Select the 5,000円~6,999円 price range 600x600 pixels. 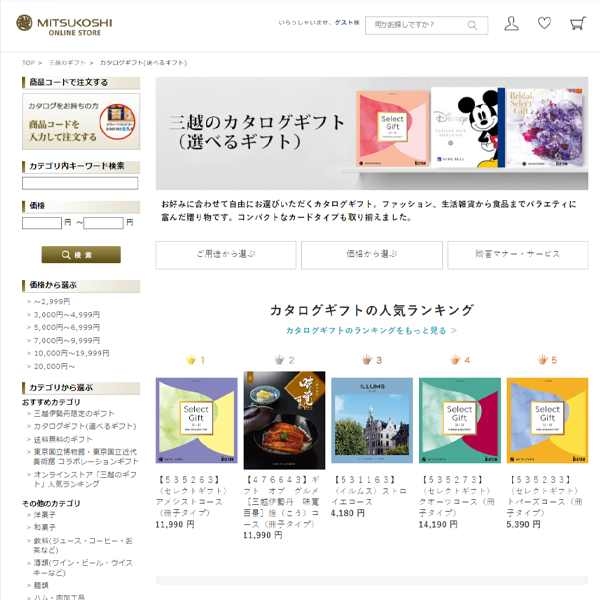point(67,328)
